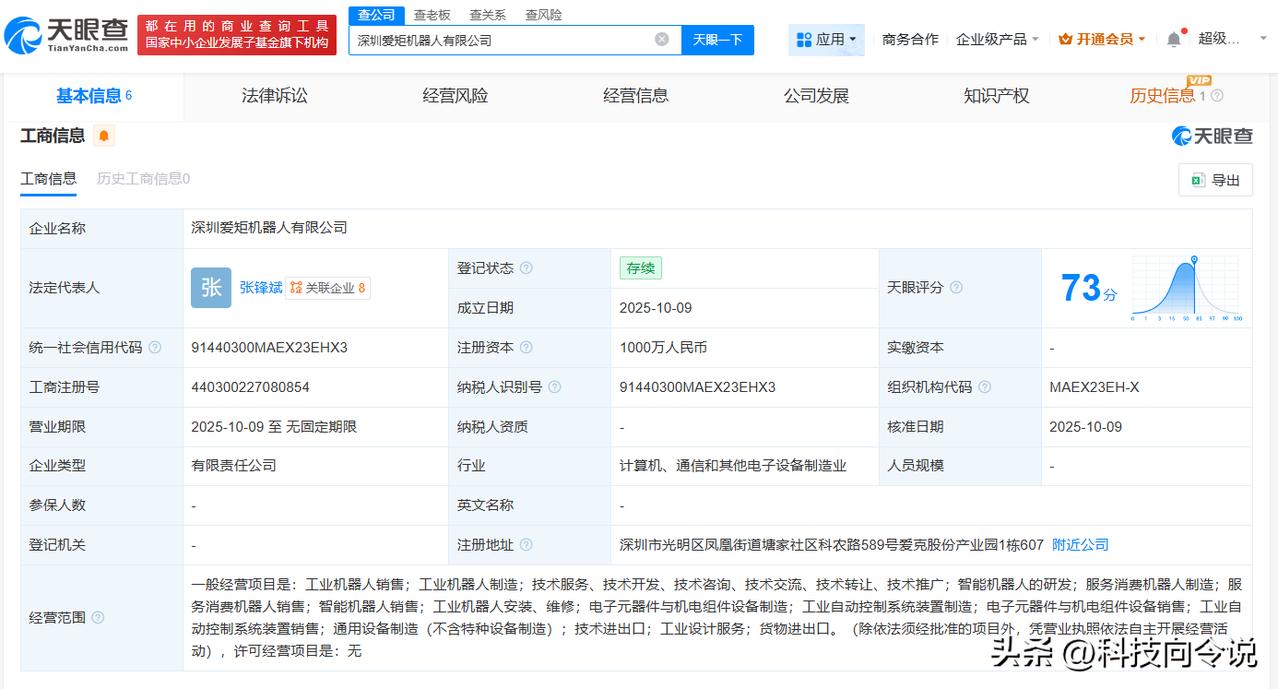Click the 73分 score value
The height and width of the screenshot is (689, 1278).
(x=1089, y=288)
